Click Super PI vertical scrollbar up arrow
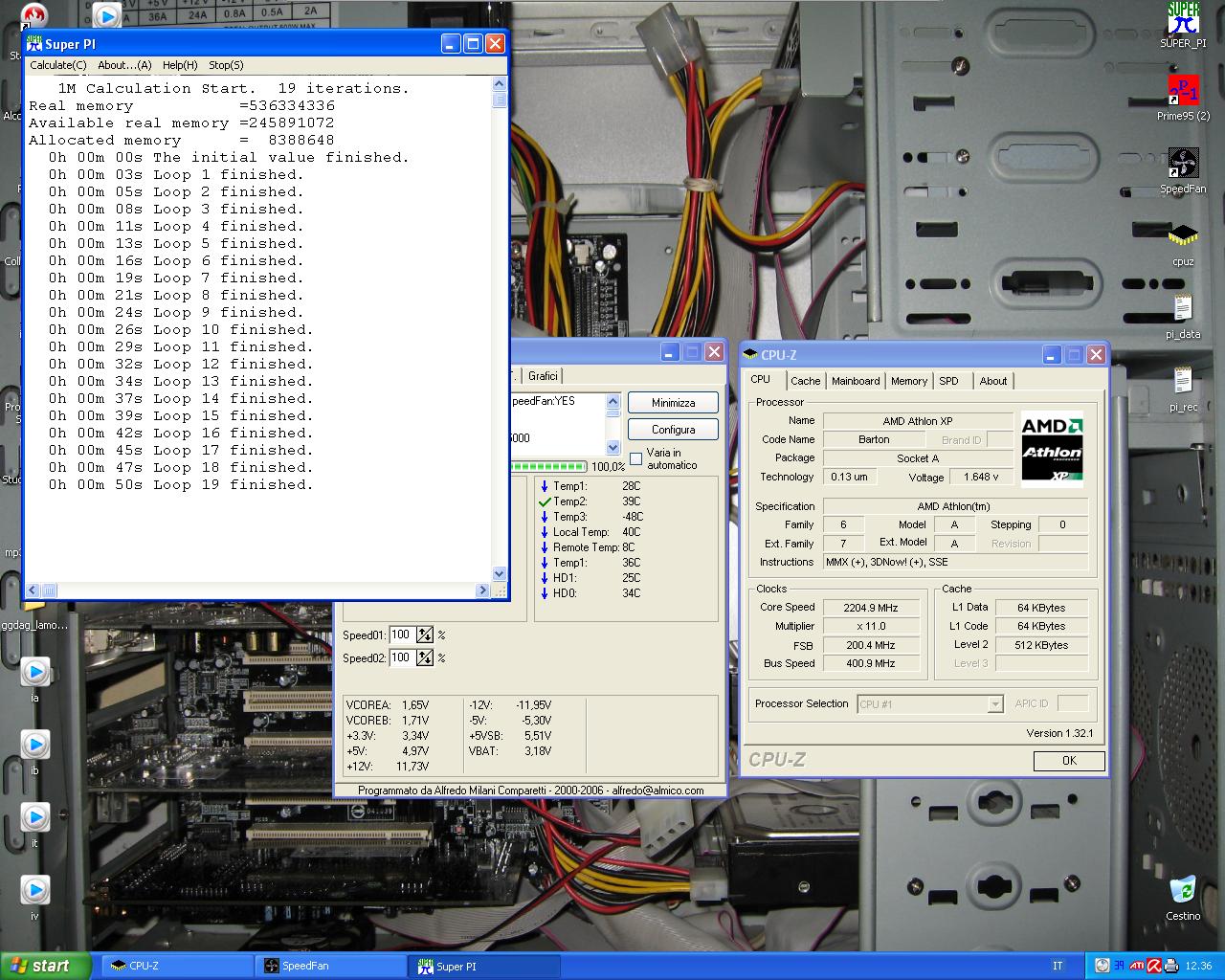Viewport: 1225px width, 980px height. 499,84
